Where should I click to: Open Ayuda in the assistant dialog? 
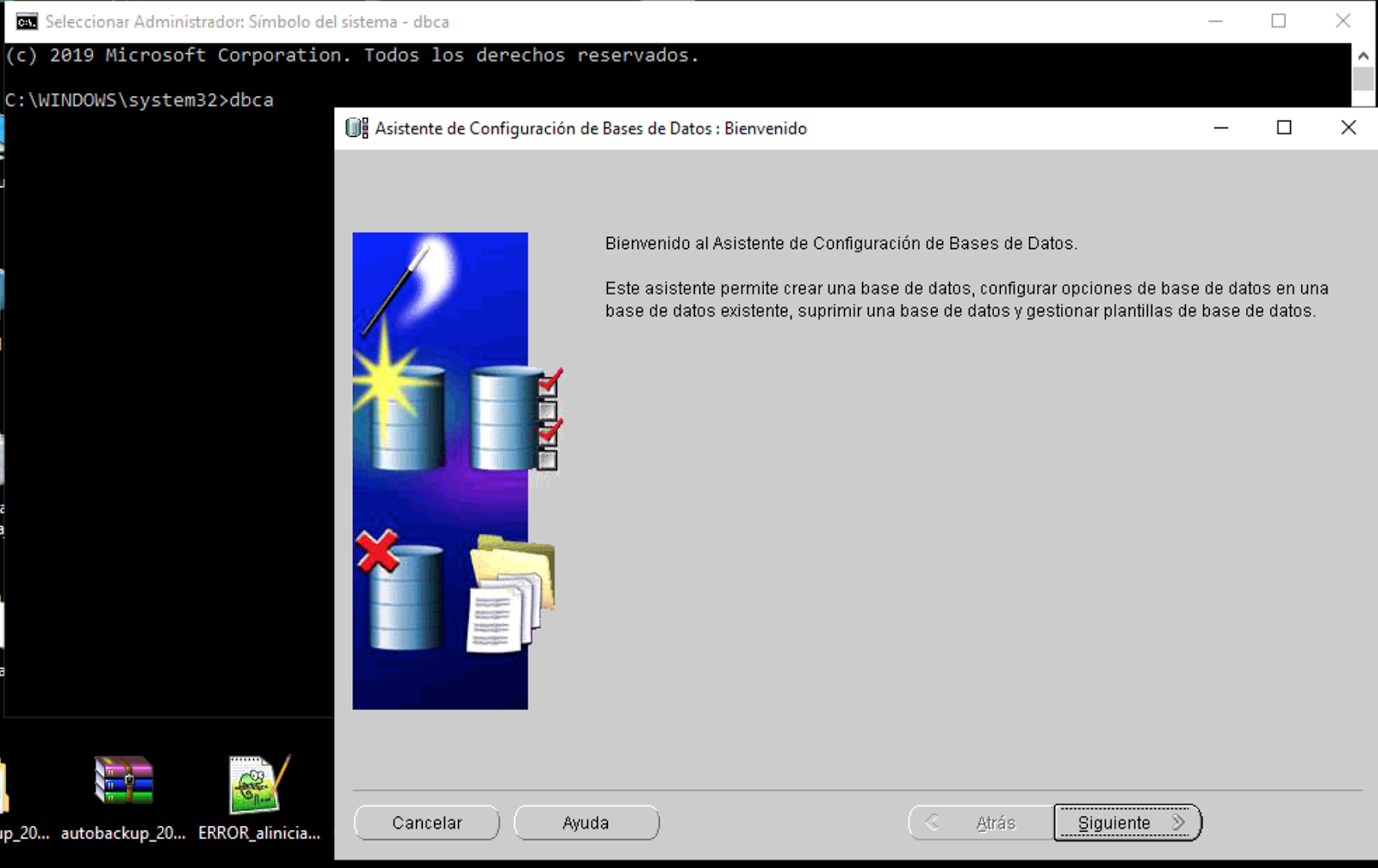point(587,822)
